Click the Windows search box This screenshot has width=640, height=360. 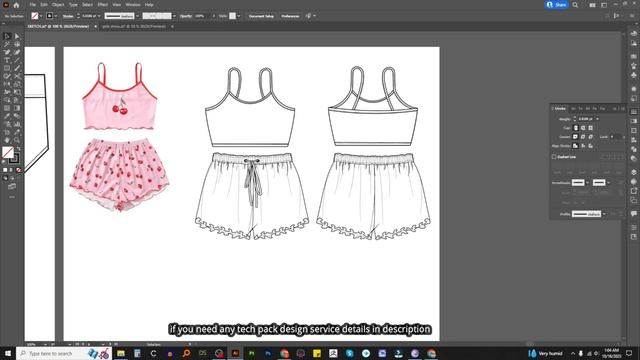click(x=64, y=353)
